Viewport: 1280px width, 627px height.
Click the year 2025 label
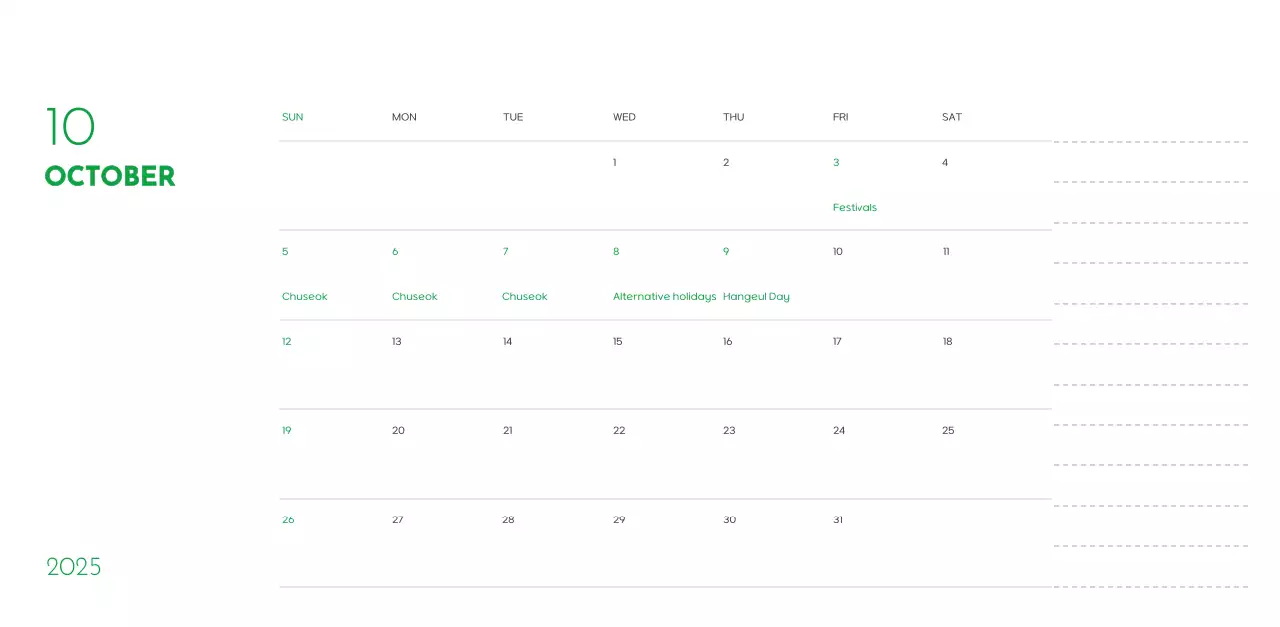click(74, 566)
